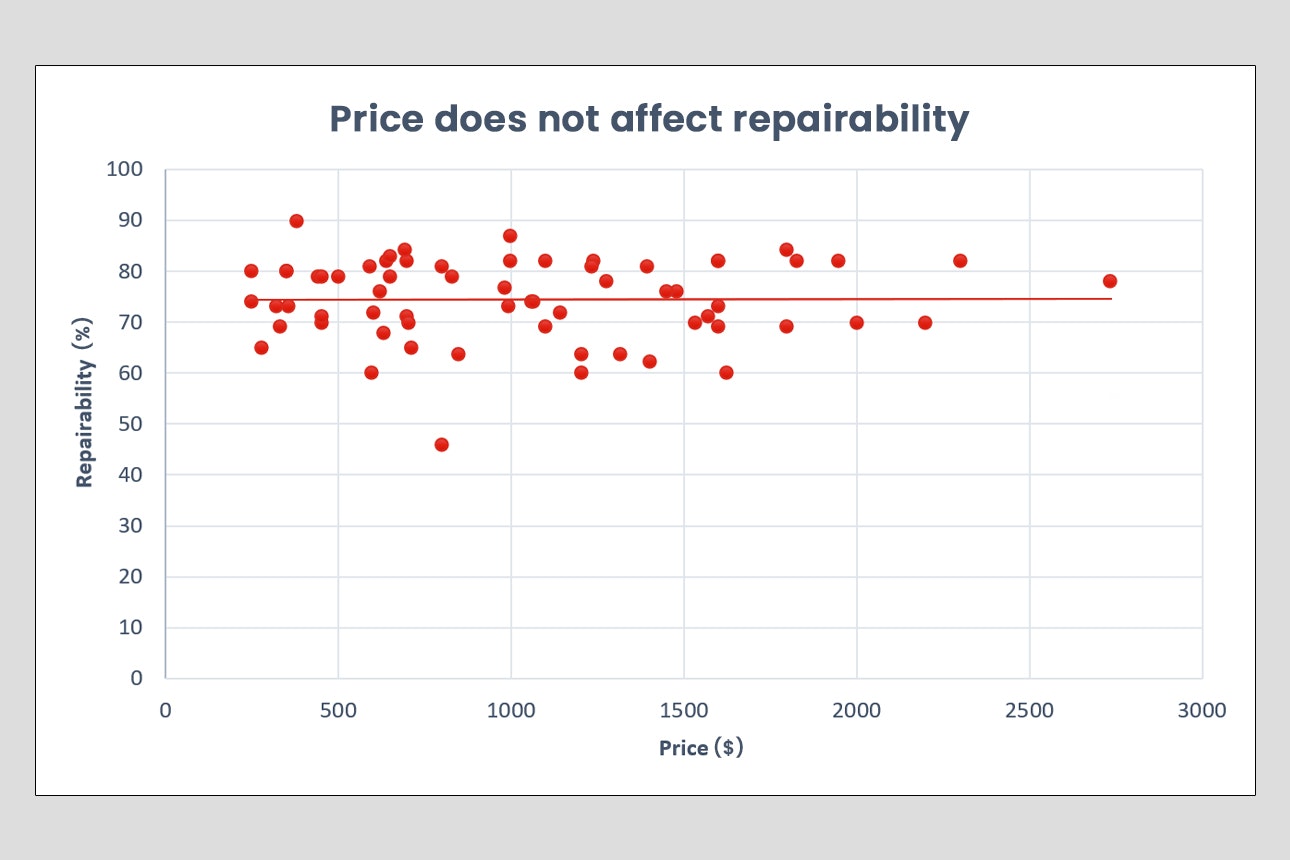
Task: Click the "50" tick label on the vertical axis
Action: coord(130,424)
